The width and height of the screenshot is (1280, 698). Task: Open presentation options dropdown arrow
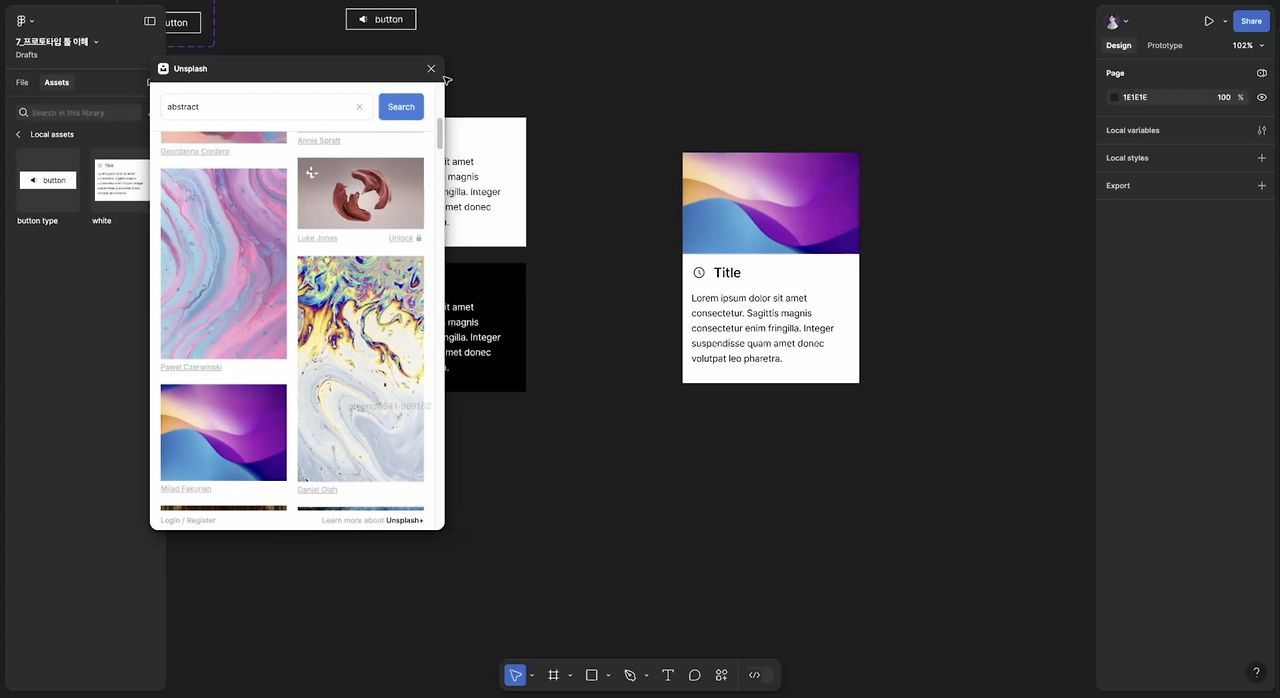(1225, 21)
